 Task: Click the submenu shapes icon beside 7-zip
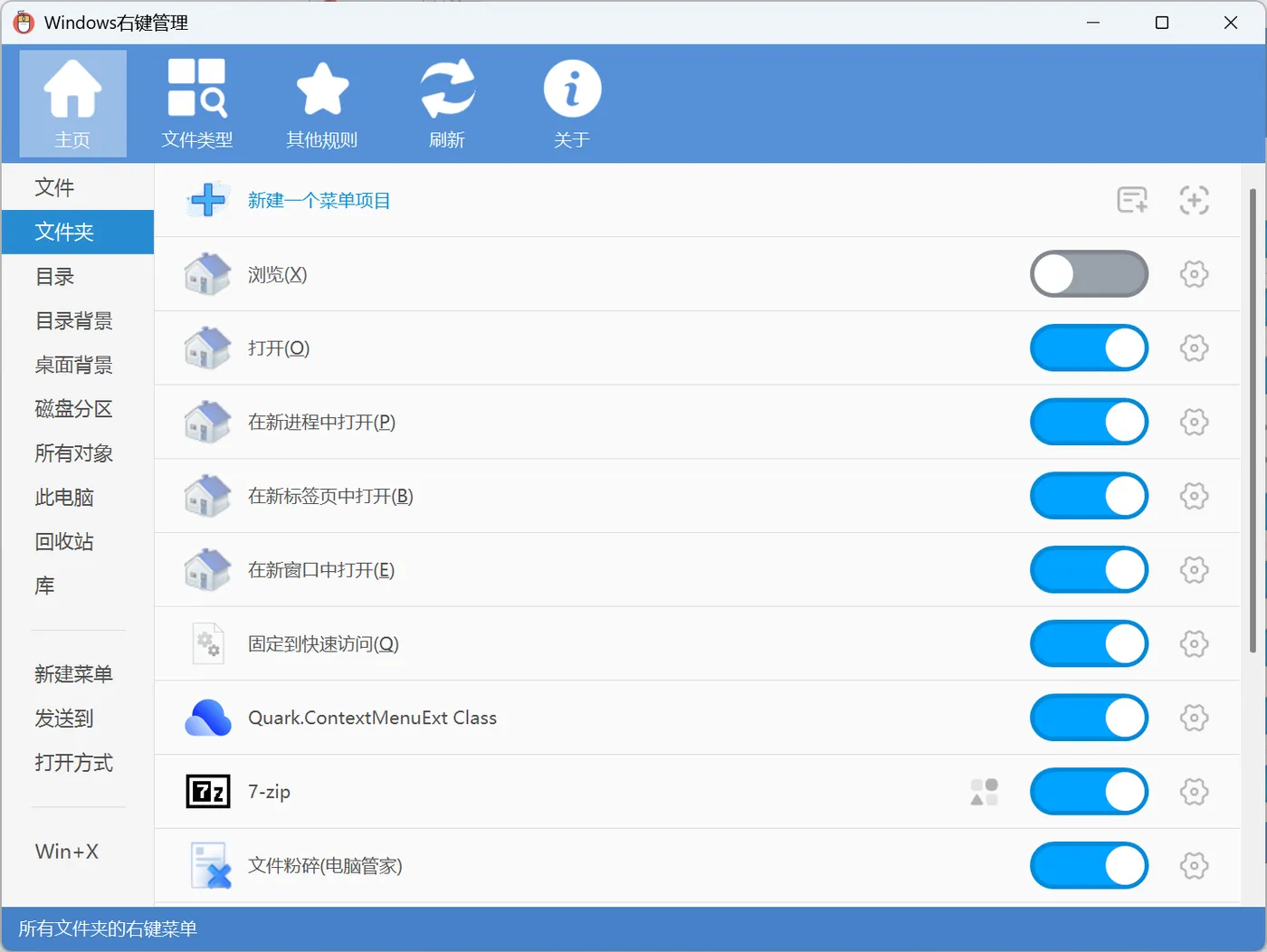pos(984,792)
